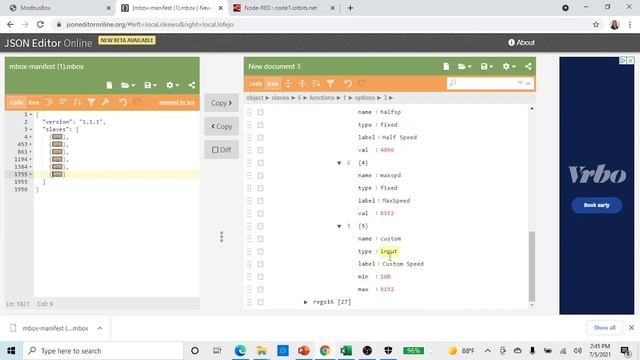Switch right panel to code mode
The width and height of the screenshot is (640, 360).
256,84
